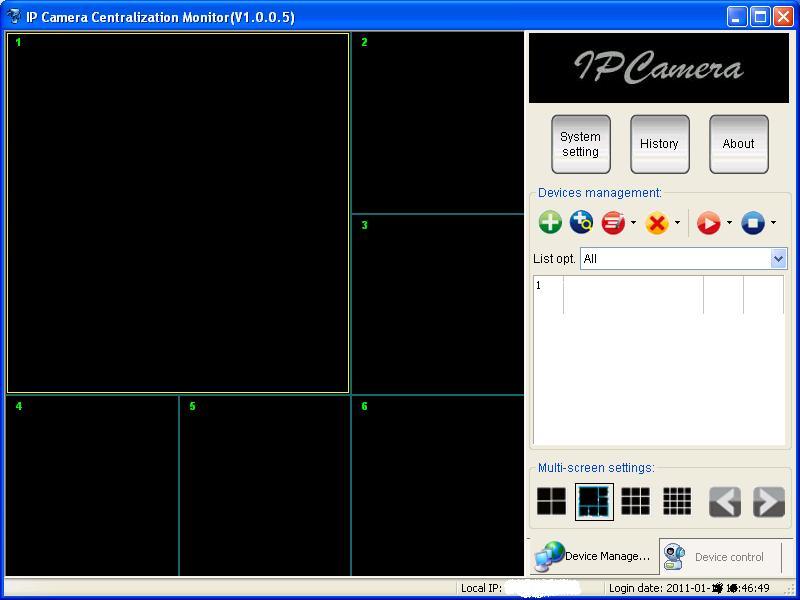800x600 pixels.
Task: Click the History button
Action: (x=659, y=143)
